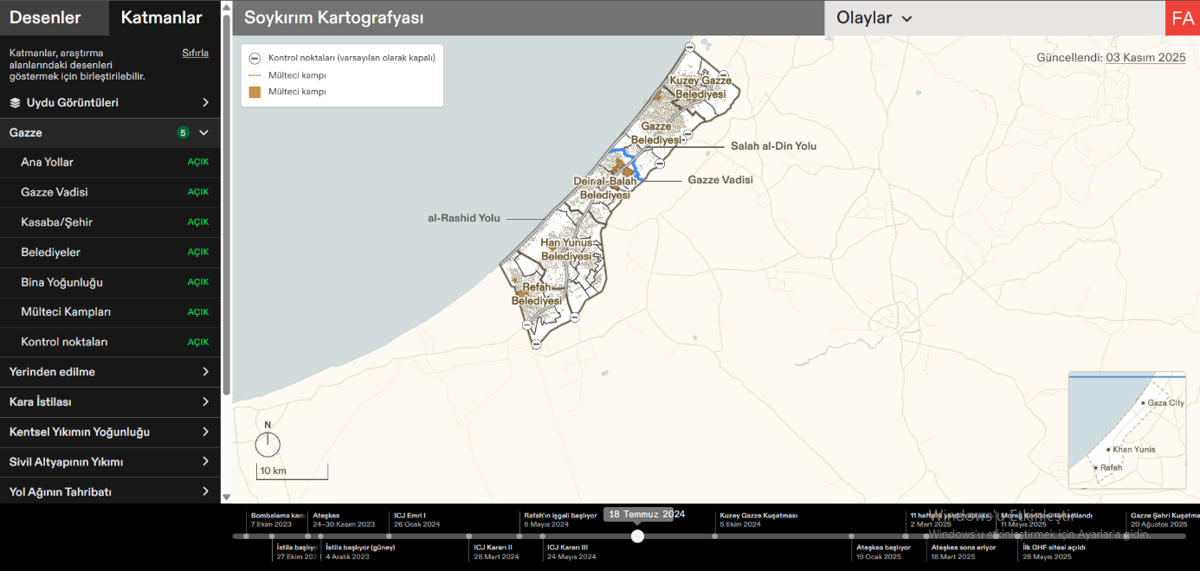Open the Olaylar dropdown
This screenshot has height=571, width=1200.
pos(875,18)
